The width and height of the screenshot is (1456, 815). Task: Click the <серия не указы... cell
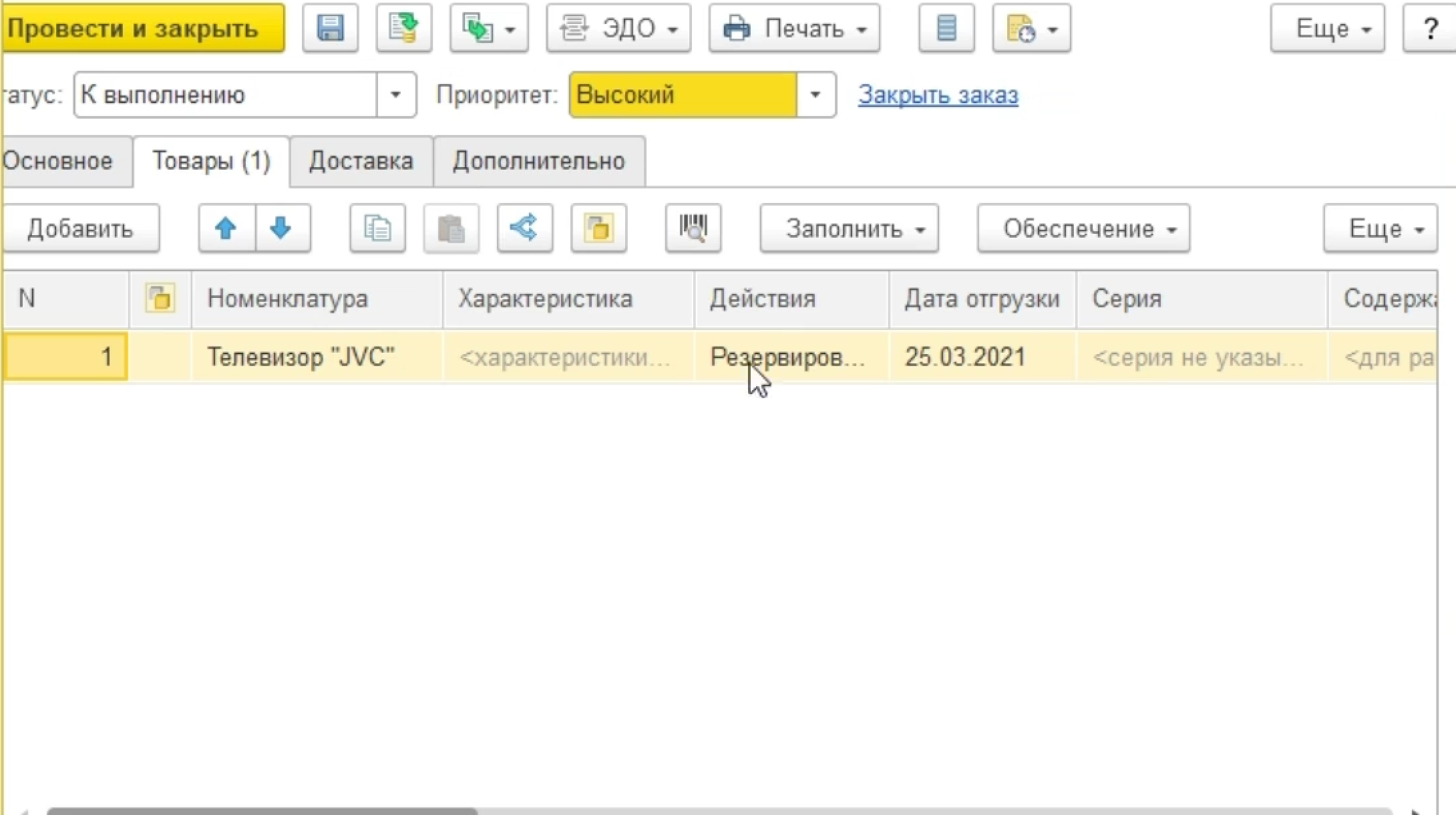(1202, 357)
